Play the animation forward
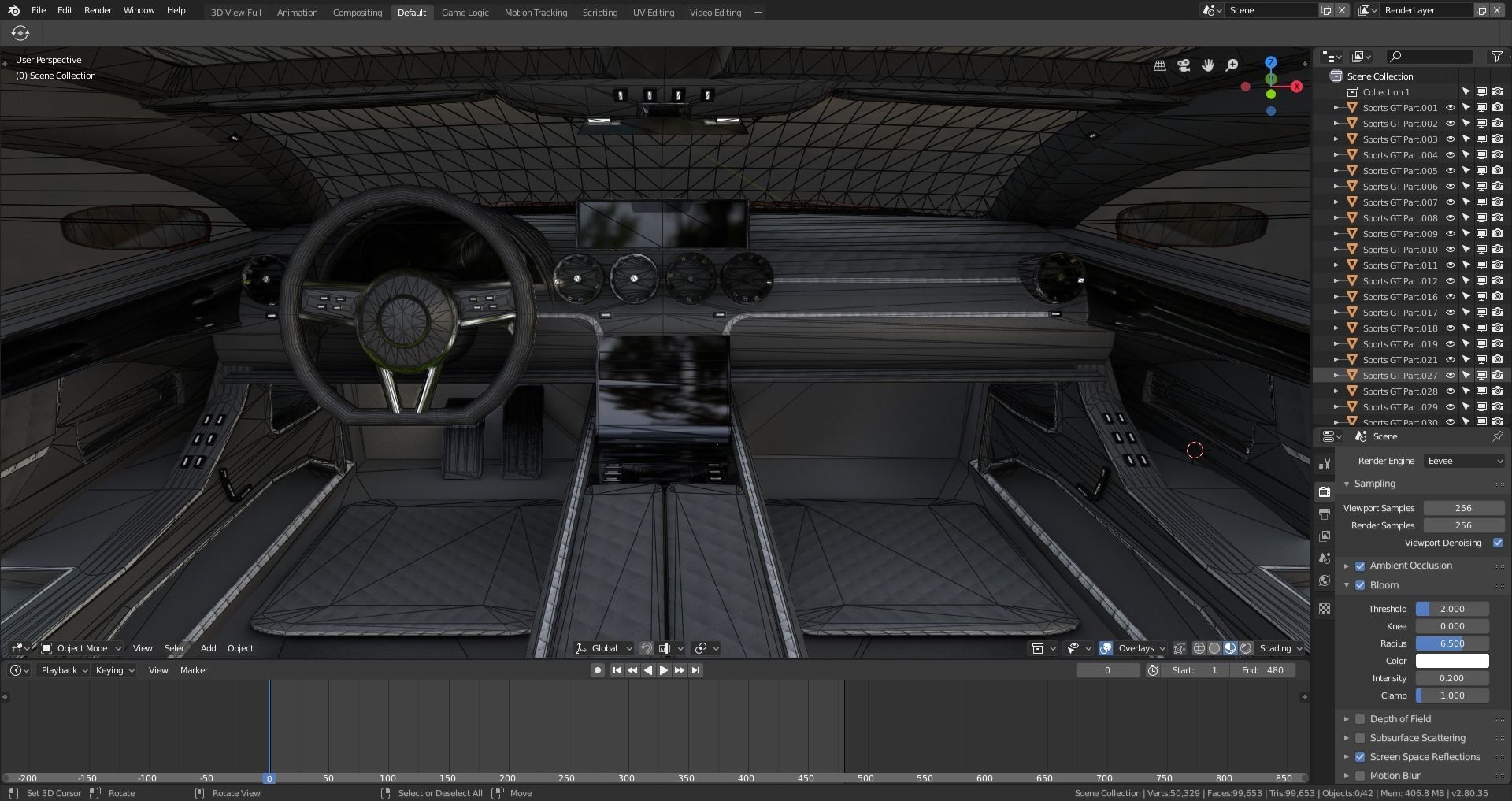Viewport: 1512px width, 801px height. pos(663,670)
